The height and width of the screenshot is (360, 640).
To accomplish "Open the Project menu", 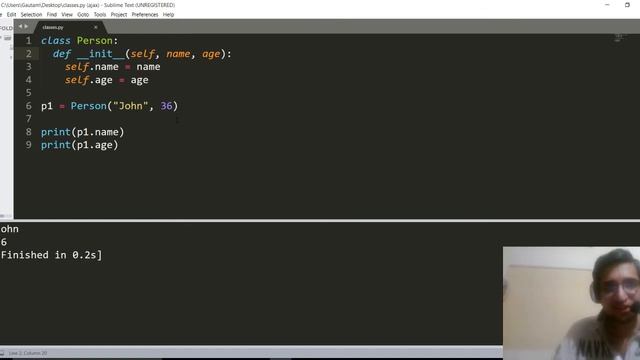I will (x=119, y=15).
